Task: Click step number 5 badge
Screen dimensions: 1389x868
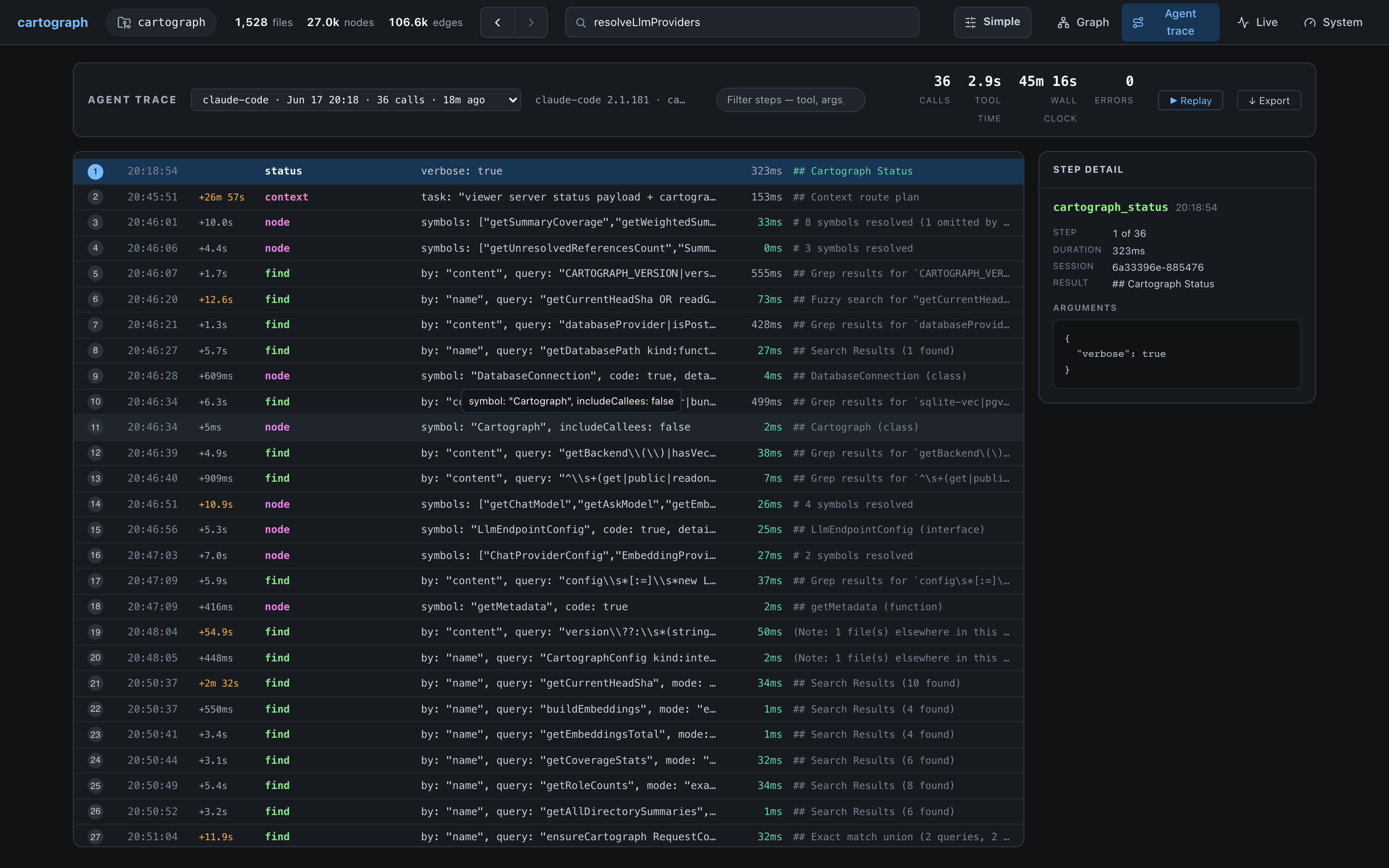Action: 95,274
